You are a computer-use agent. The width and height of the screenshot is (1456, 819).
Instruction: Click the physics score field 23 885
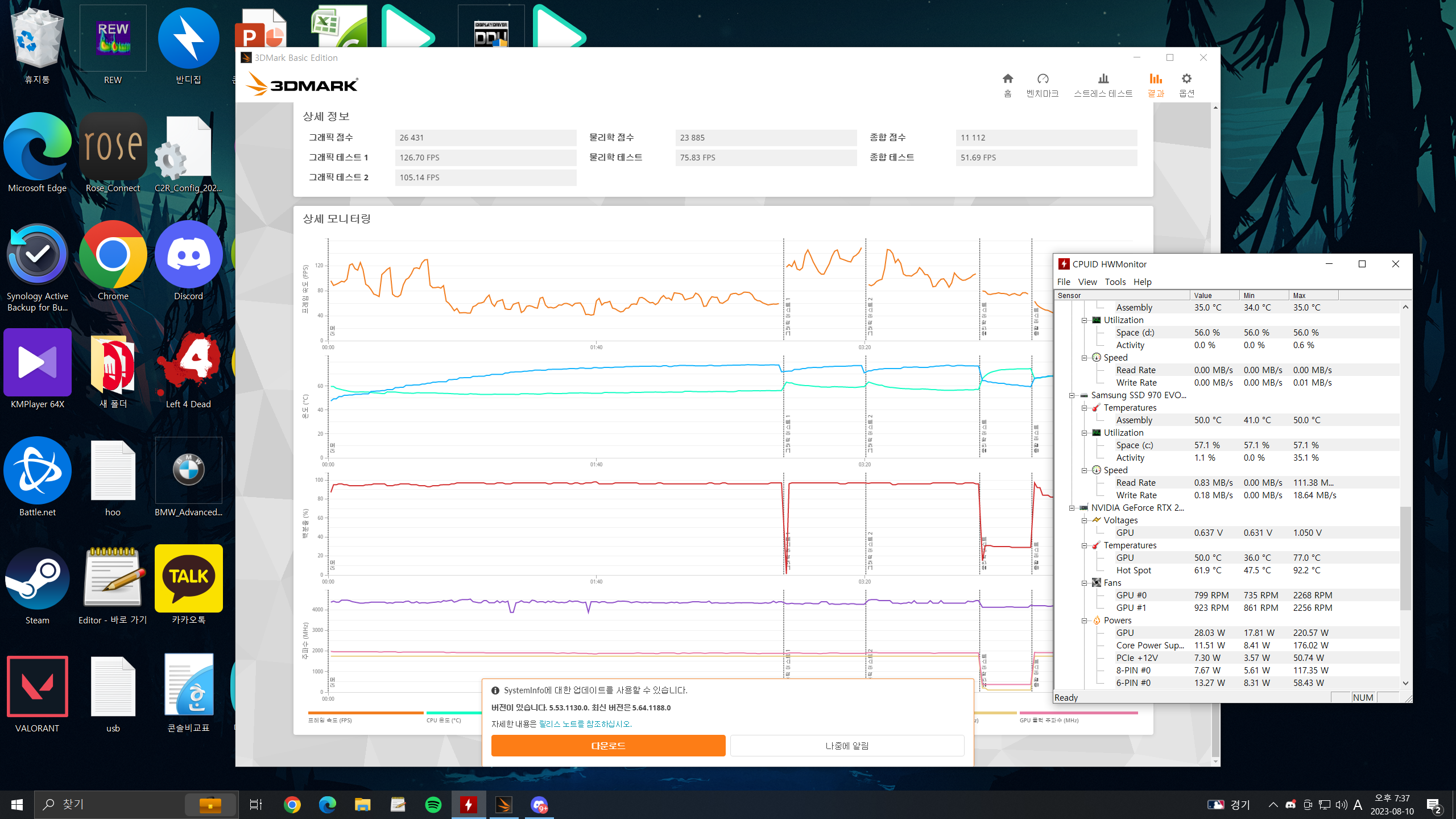pyautogui.click(x=766, y=138)
